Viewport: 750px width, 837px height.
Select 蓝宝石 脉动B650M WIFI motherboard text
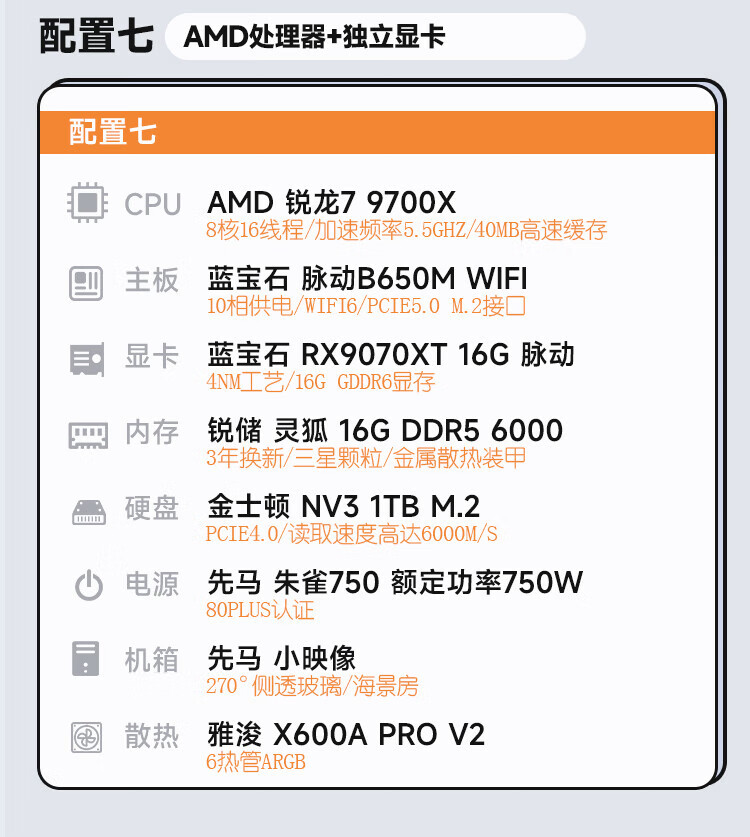click(367, 278)
